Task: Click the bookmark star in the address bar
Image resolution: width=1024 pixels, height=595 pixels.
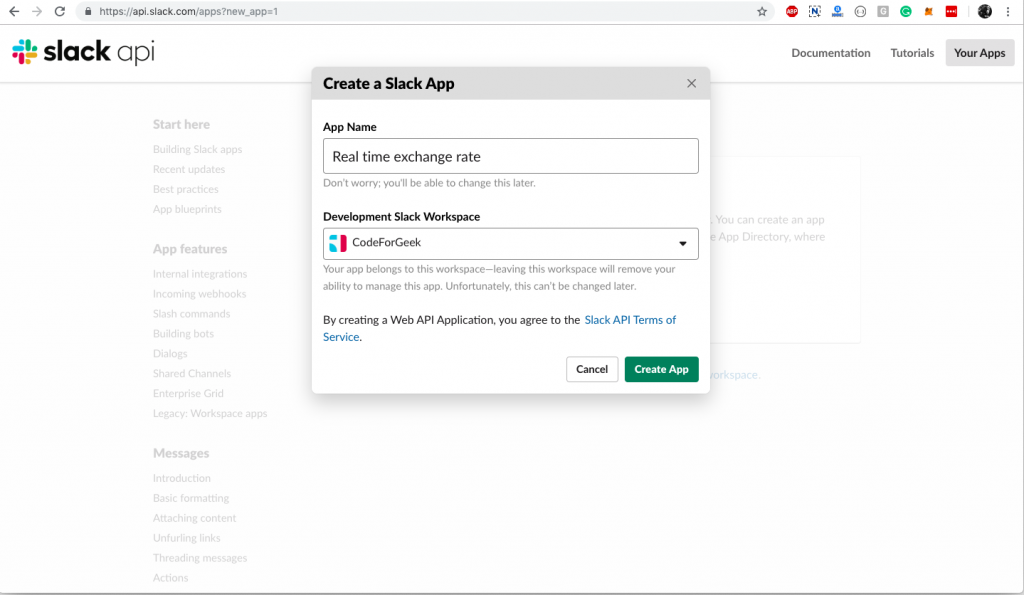Action: (762, 12)
